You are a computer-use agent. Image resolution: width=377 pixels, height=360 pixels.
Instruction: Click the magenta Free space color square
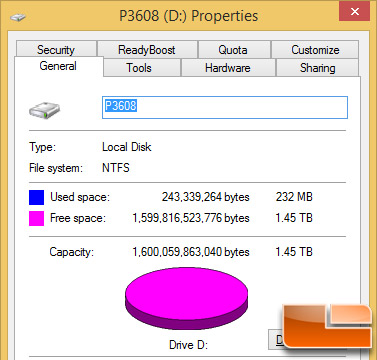[x=36, y=219]
